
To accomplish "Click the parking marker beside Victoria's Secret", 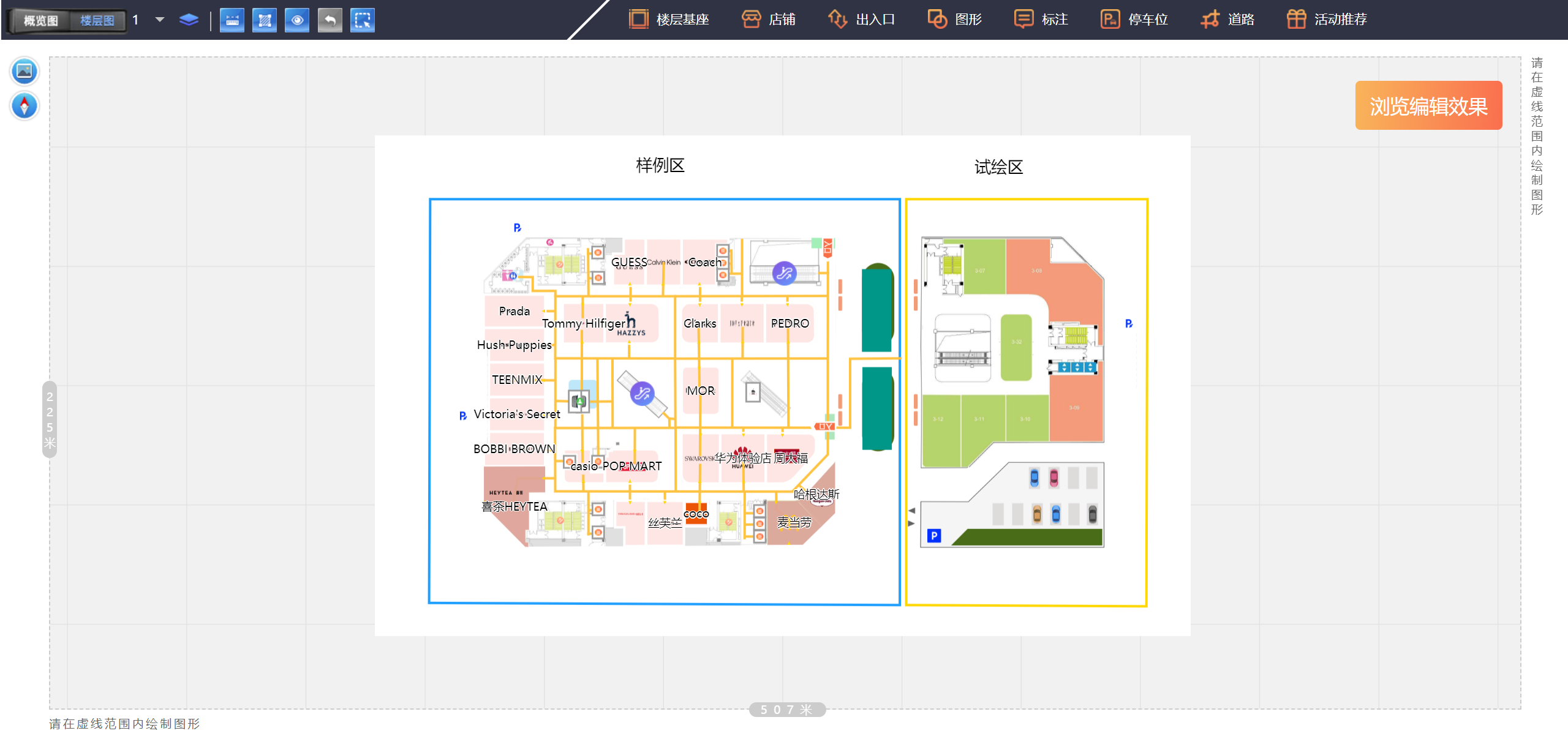I will tap(463, 416).
